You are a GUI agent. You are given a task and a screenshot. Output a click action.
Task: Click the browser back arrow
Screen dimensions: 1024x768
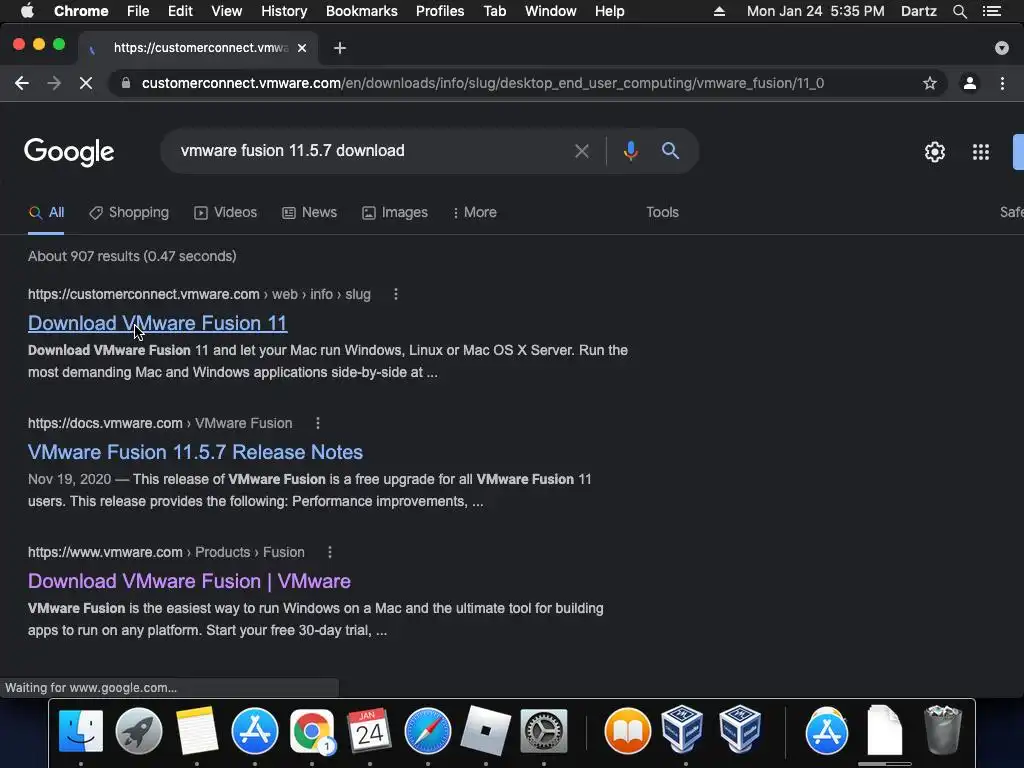click(x=22, y=83)
